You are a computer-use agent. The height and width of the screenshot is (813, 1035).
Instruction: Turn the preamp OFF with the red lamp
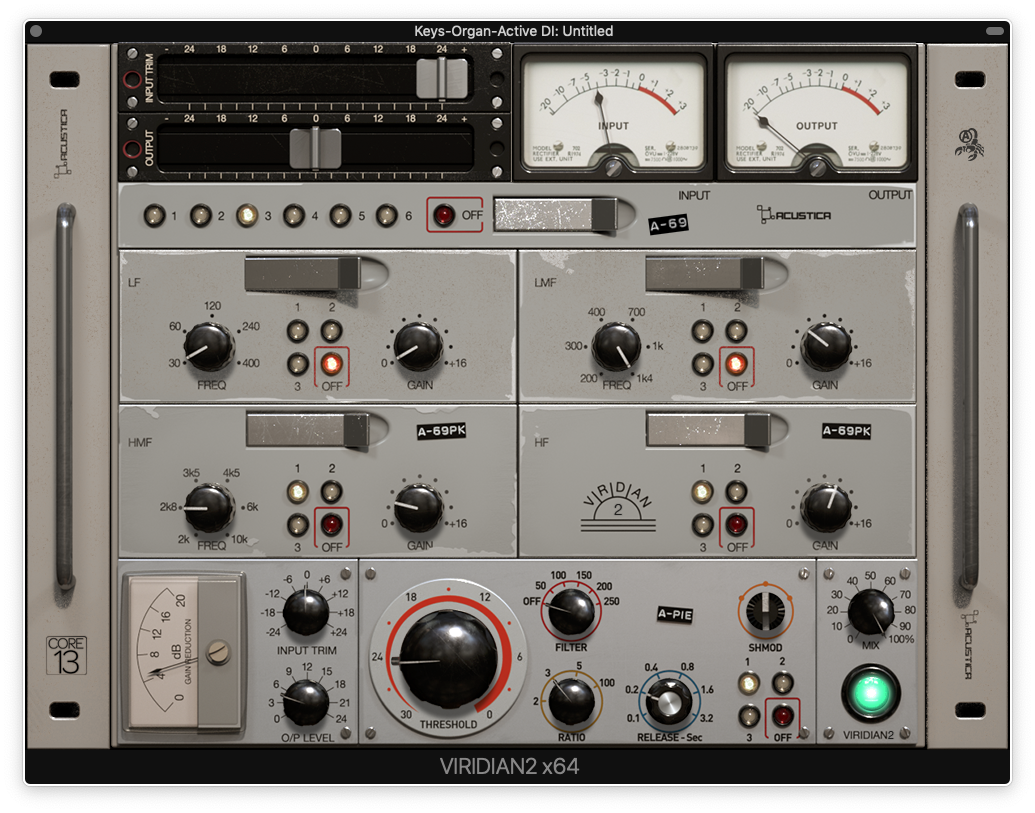click(444, 215)
